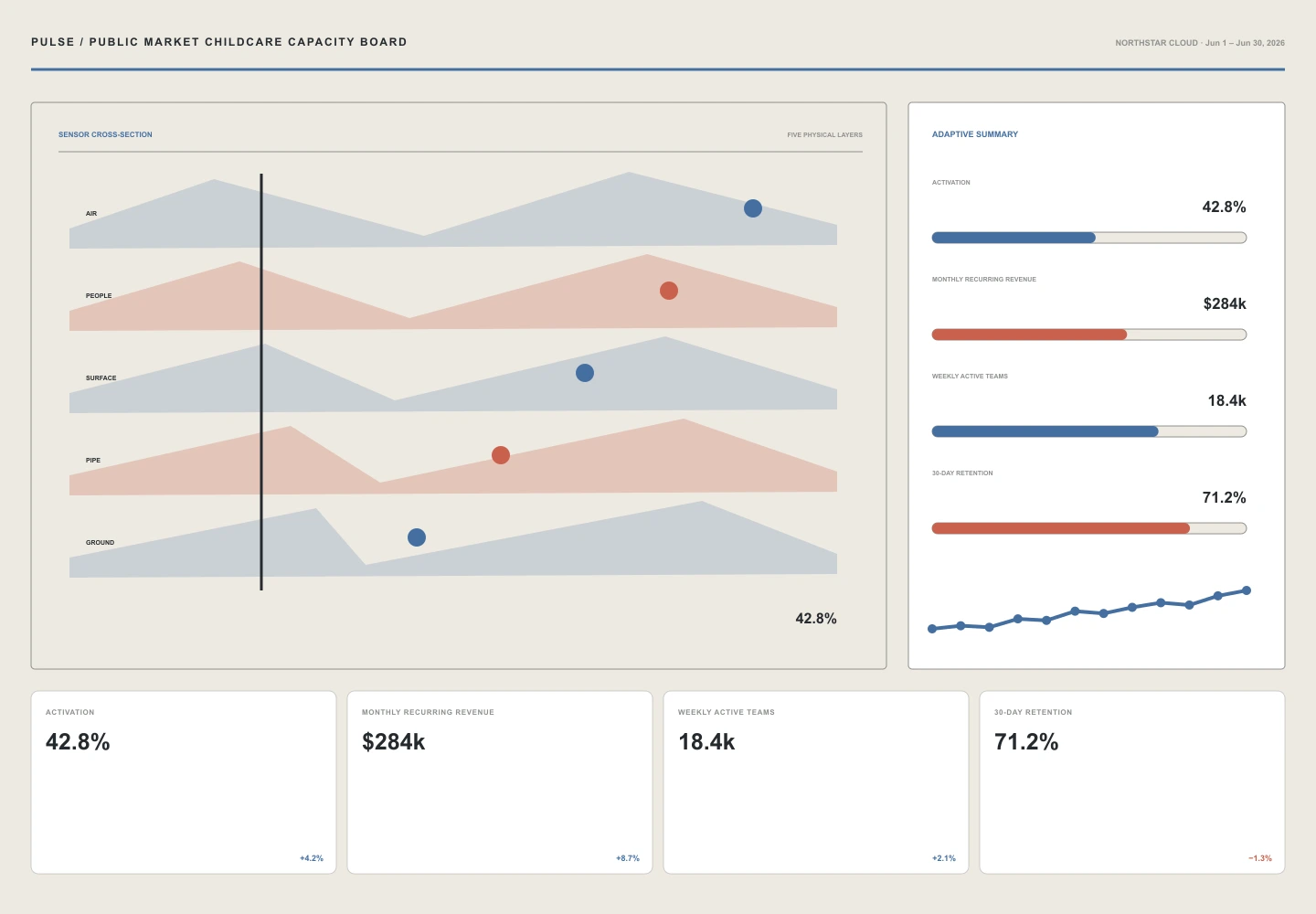Click the Activation progress bar in Adaptive Summary
Image resolution: width=1316 pixels, height=914 pixels.
(x=1089, y=238)
